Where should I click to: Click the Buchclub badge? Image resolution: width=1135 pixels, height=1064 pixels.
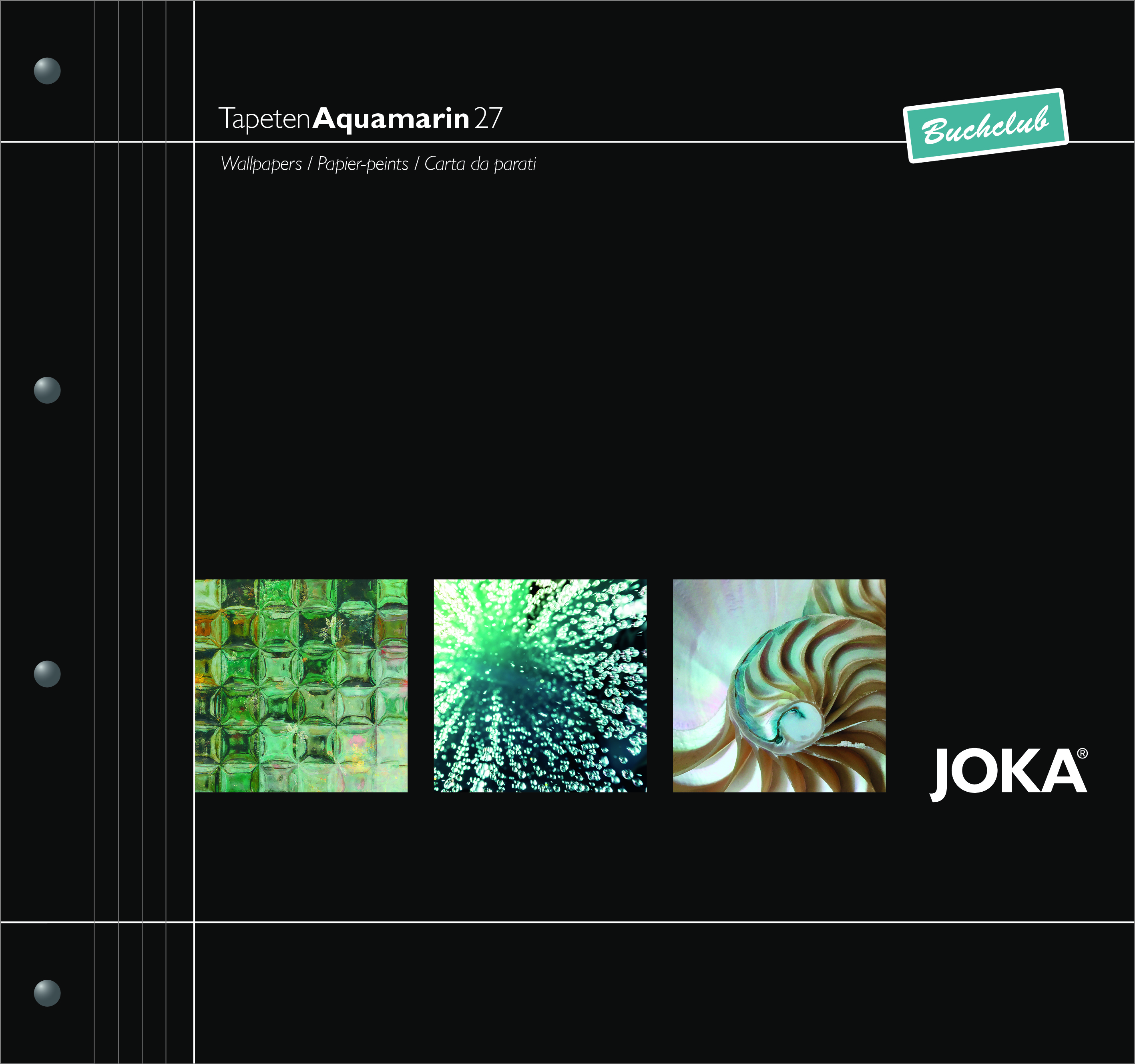pyautogui.click(x=985, y=126)
